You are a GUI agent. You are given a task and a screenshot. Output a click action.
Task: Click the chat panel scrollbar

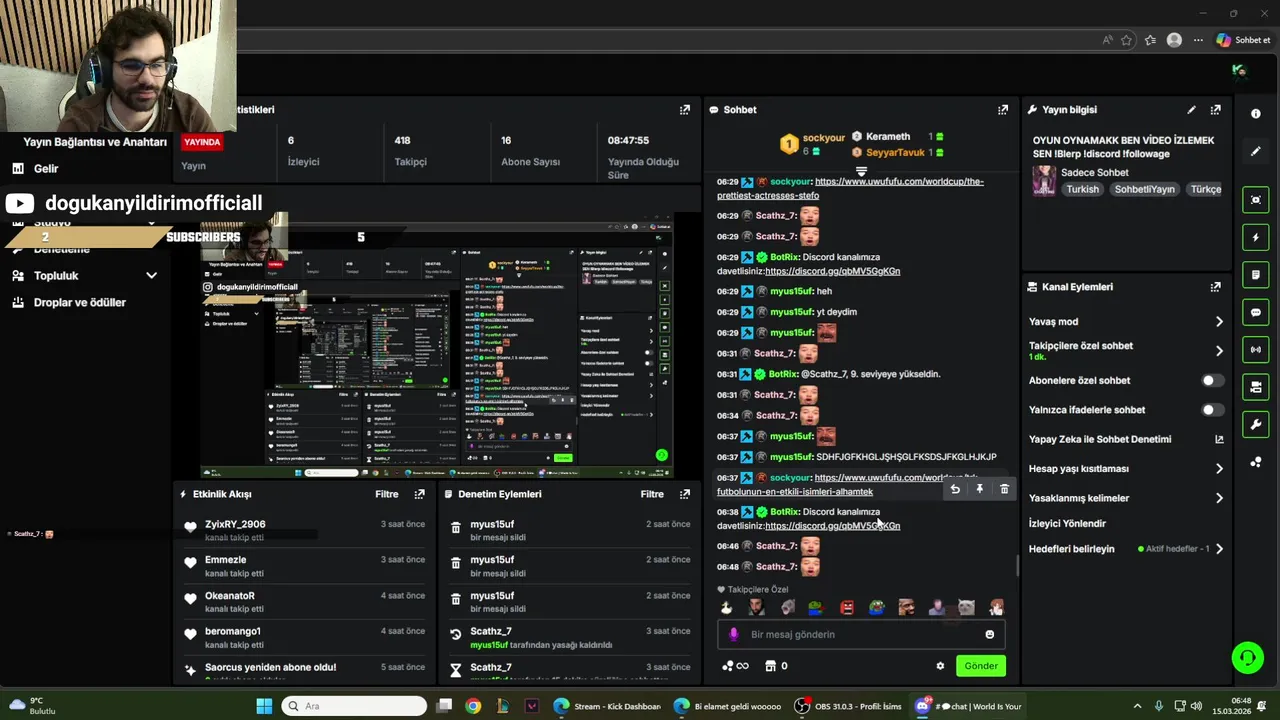click(x=1018, y=565)
